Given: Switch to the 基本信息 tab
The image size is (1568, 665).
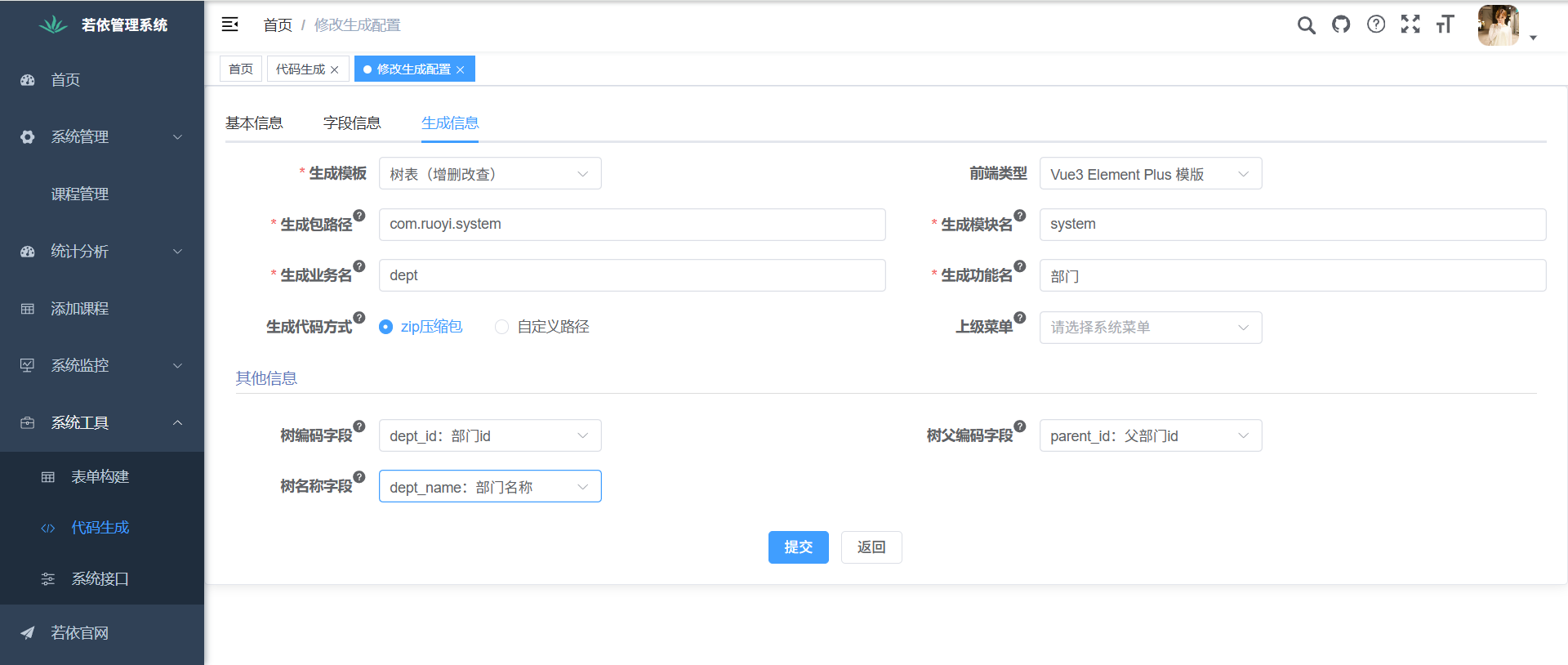Looking at the screenshot, I should pos(254,123).
